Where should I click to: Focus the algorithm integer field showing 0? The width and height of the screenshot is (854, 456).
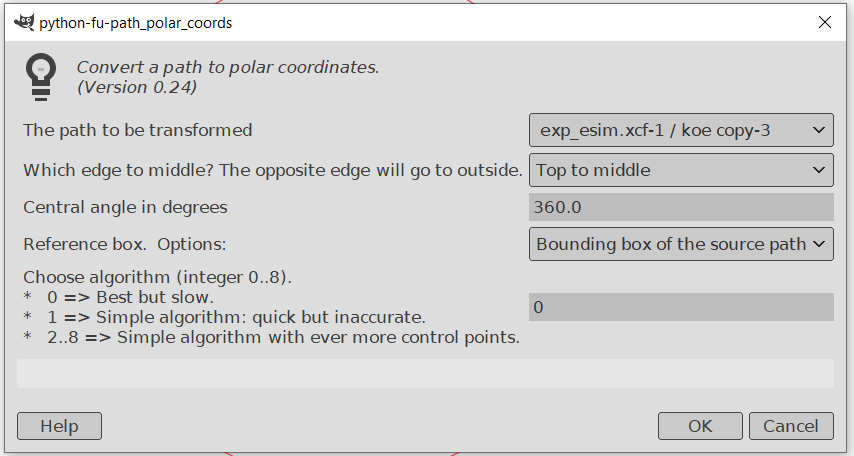pos(680,307)
